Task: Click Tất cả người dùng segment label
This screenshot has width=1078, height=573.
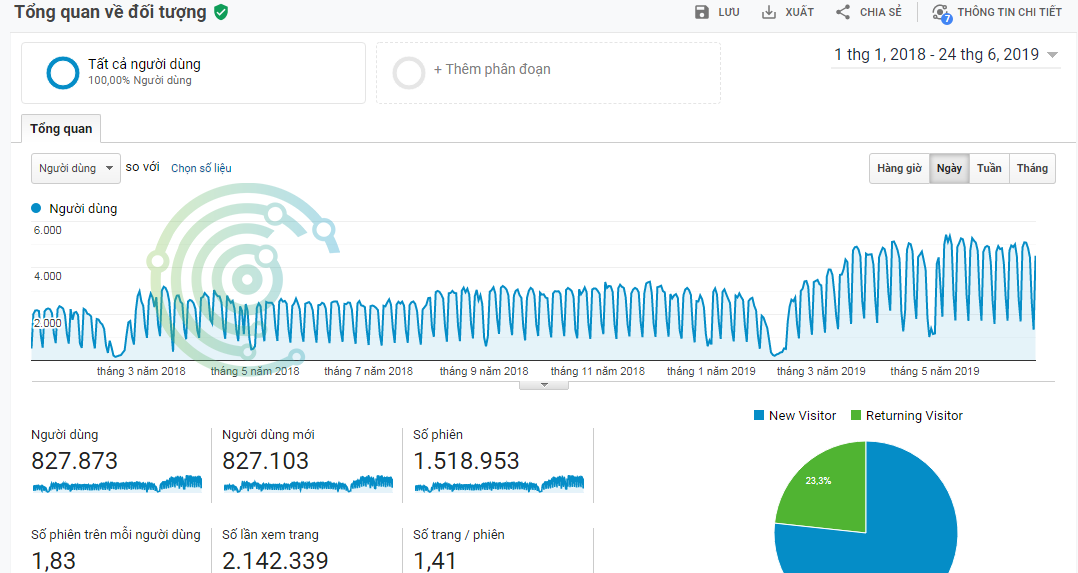Action: click(x=144, y=64)
